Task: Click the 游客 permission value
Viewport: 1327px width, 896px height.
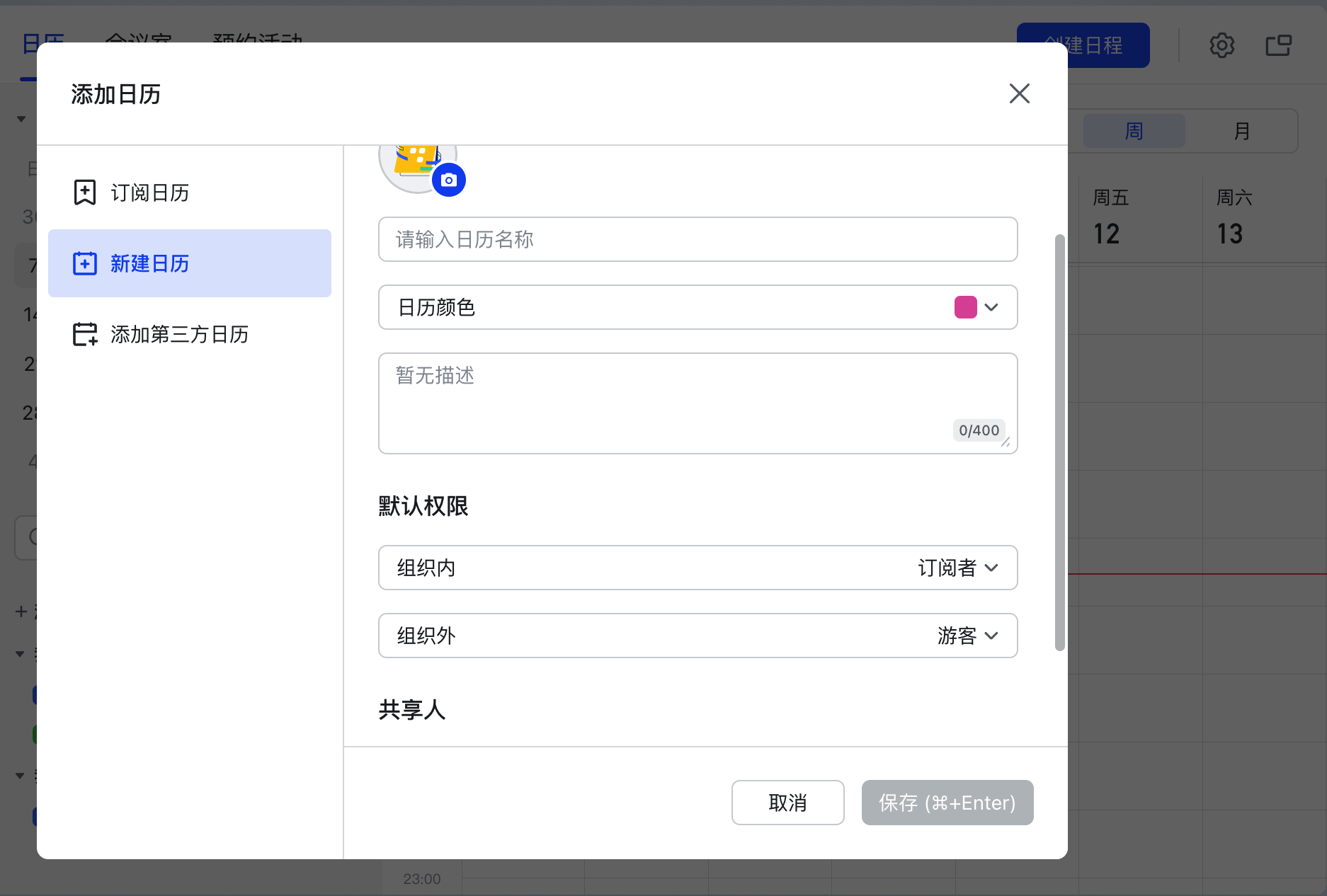Action: (x=957, y=636)
